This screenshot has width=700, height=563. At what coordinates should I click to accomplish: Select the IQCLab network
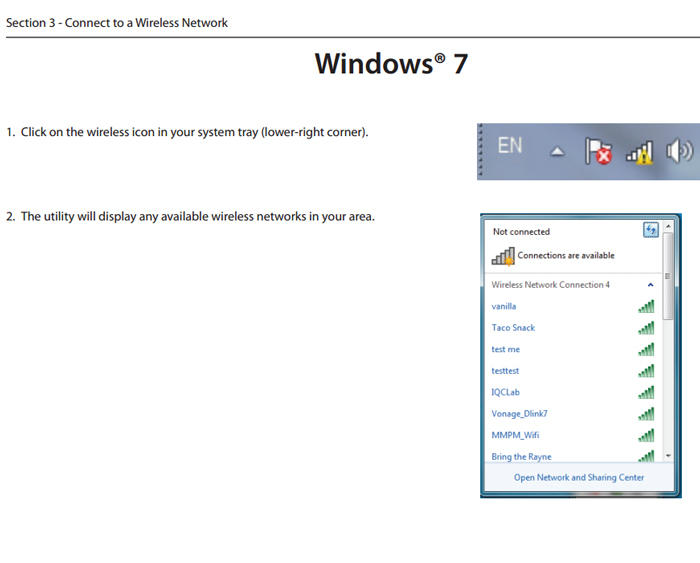pyautogui.click(x=573, y=392)
